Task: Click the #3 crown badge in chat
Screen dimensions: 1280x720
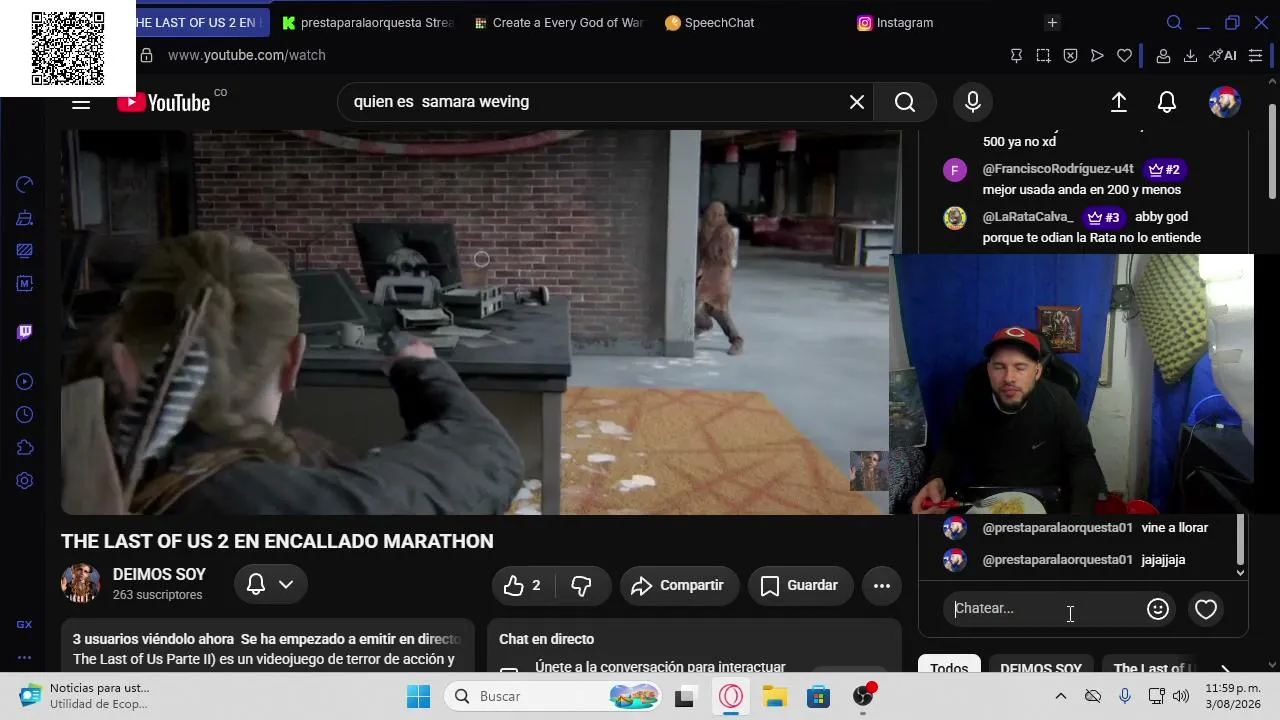Action: point(1104,217)
